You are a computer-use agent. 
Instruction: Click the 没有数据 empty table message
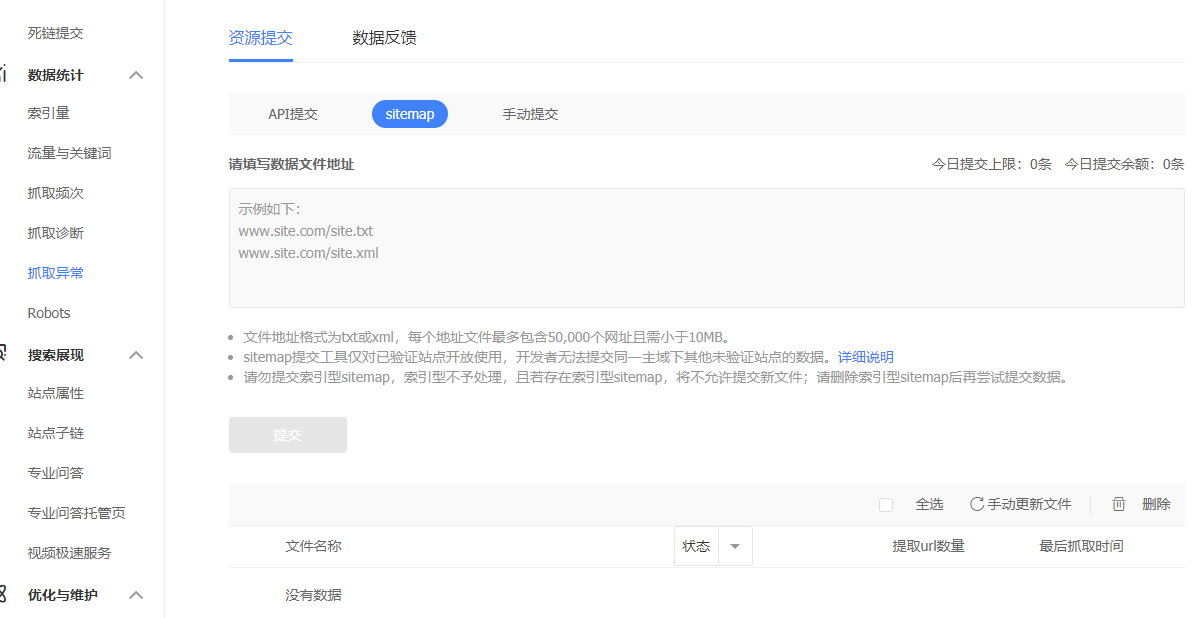(x=313, y=595)
